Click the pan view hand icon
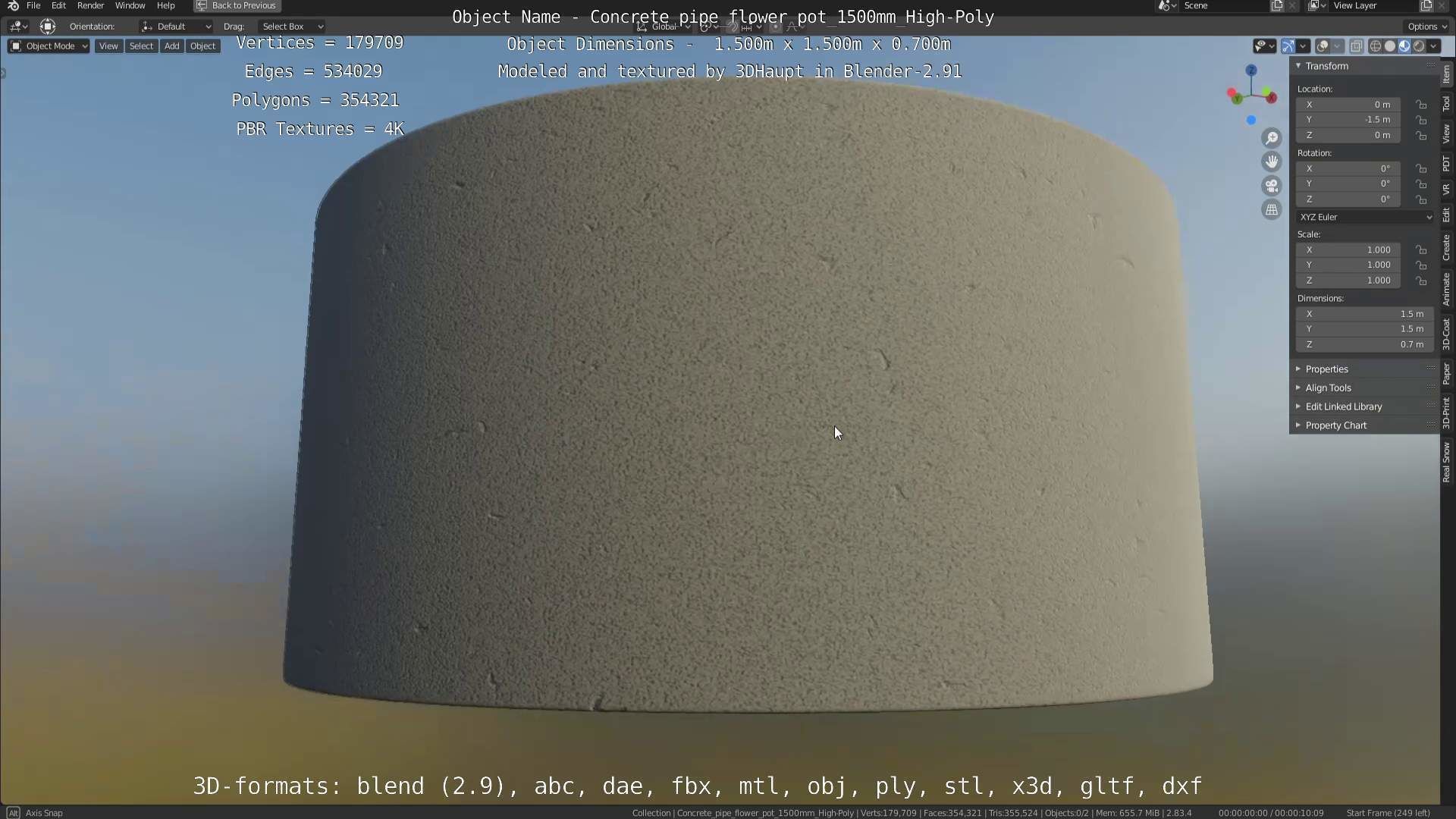 click(x=1272, y=162)
